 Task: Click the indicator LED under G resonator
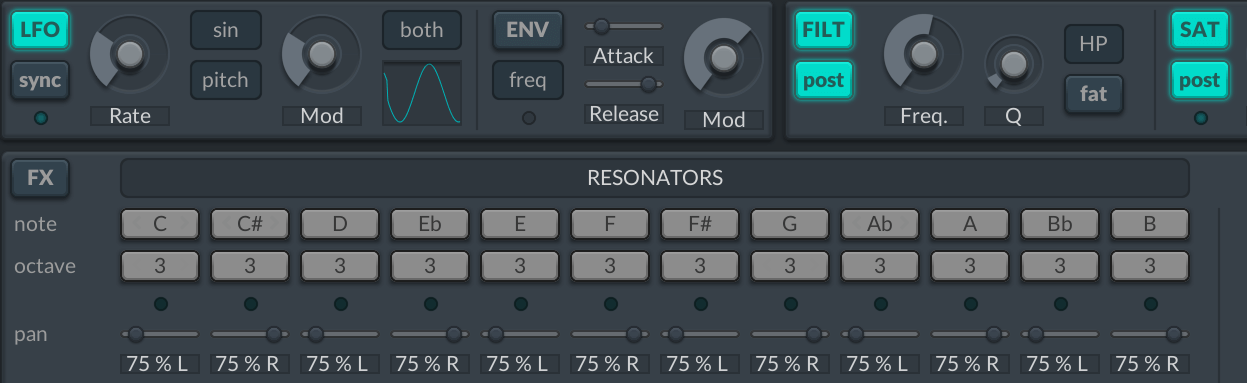tap(790, 304)
